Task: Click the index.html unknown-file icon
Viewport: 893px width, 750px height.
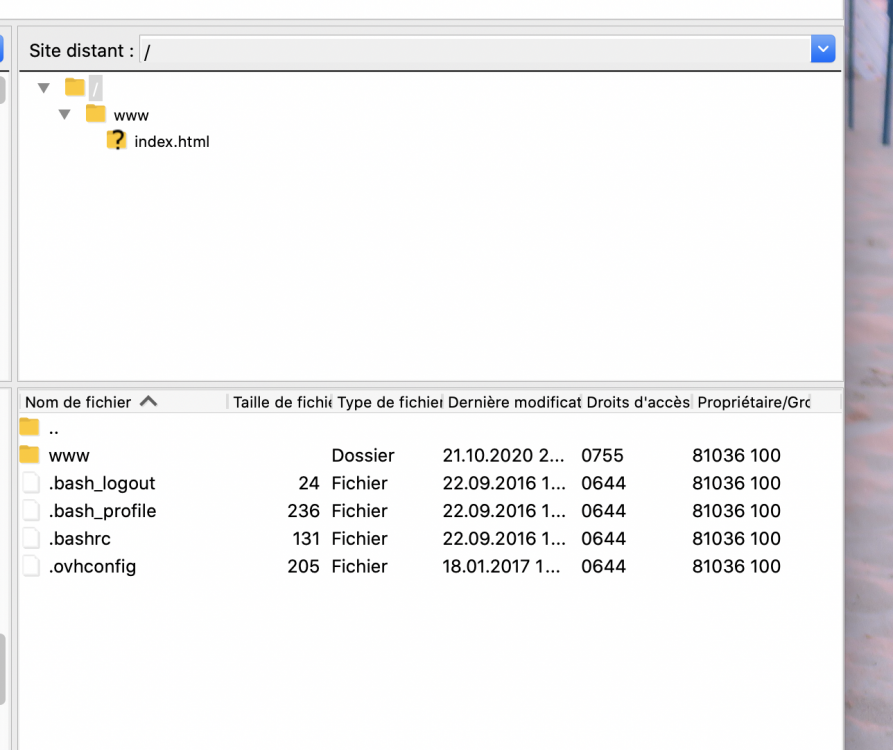Action: tap(117, 141)
